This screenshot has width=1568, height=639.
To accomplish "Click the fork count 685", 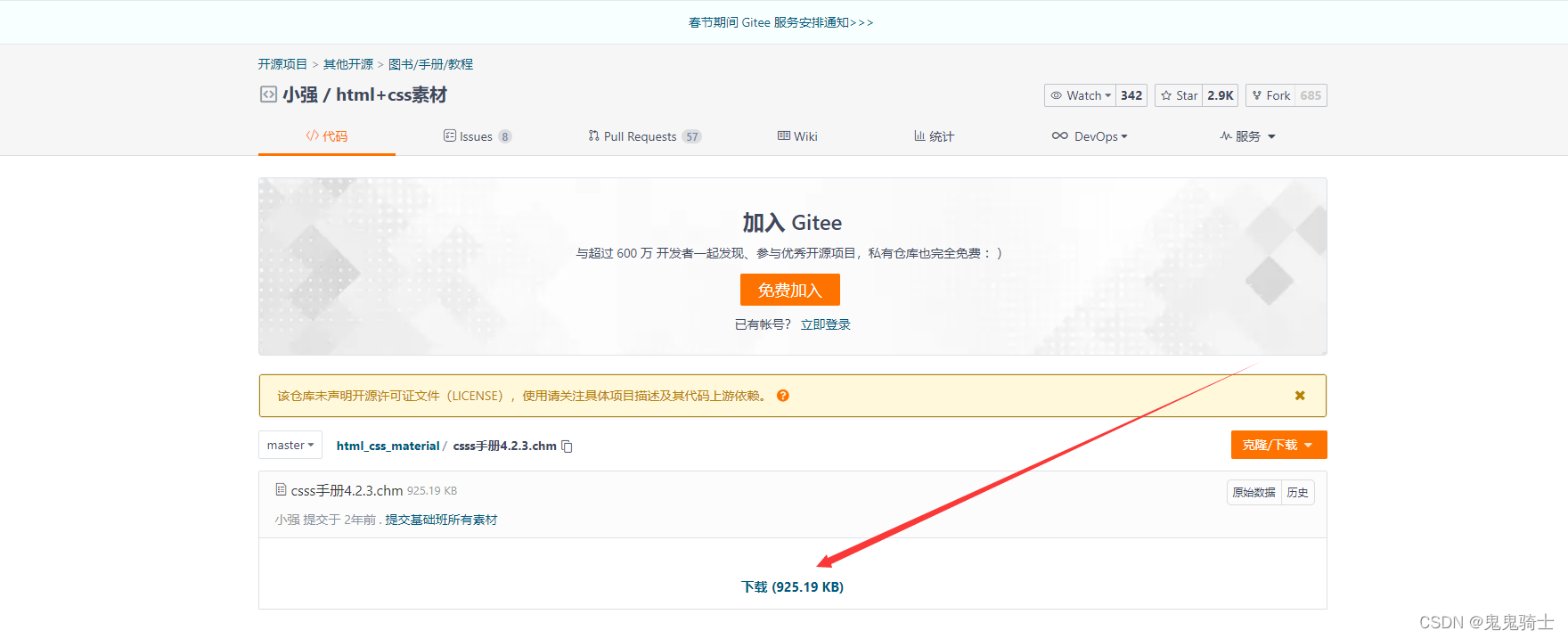I will pos(1311,95).
